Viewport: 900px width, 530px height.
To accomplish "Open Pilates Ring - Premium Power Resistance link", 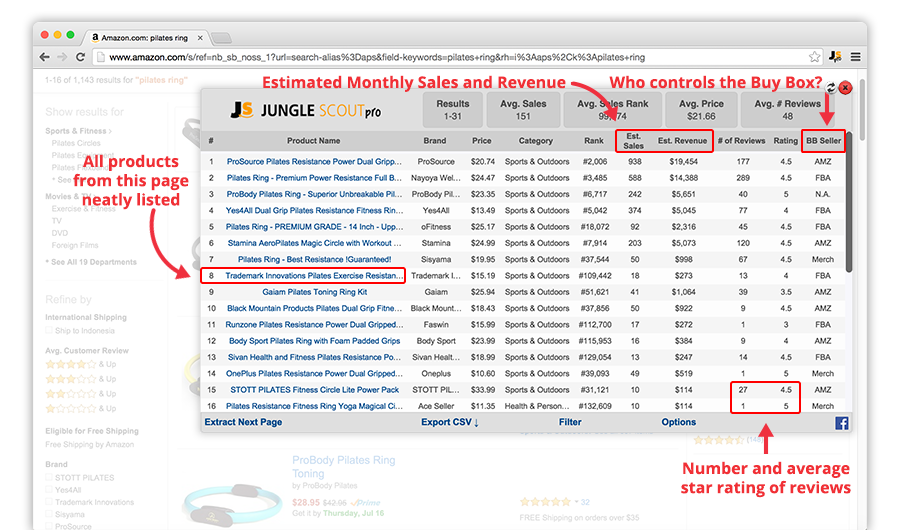I will coord(314,178).
